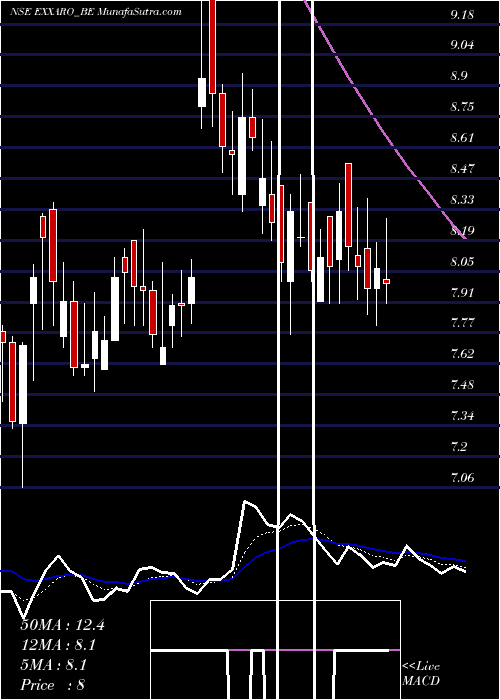Click the 9.18 price axis label
The image size is (500, 700).
(462, 15)
